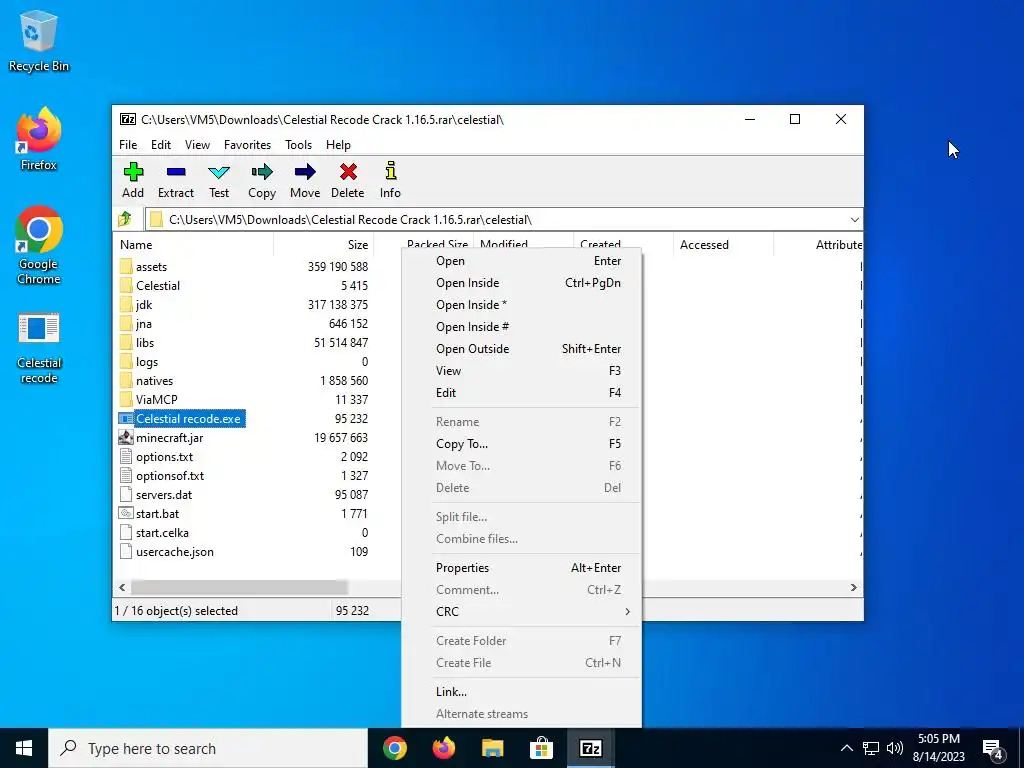This screenshot has height=768, width=1024.
Task: Click the taskbar search box
Action: click(208, 748)
